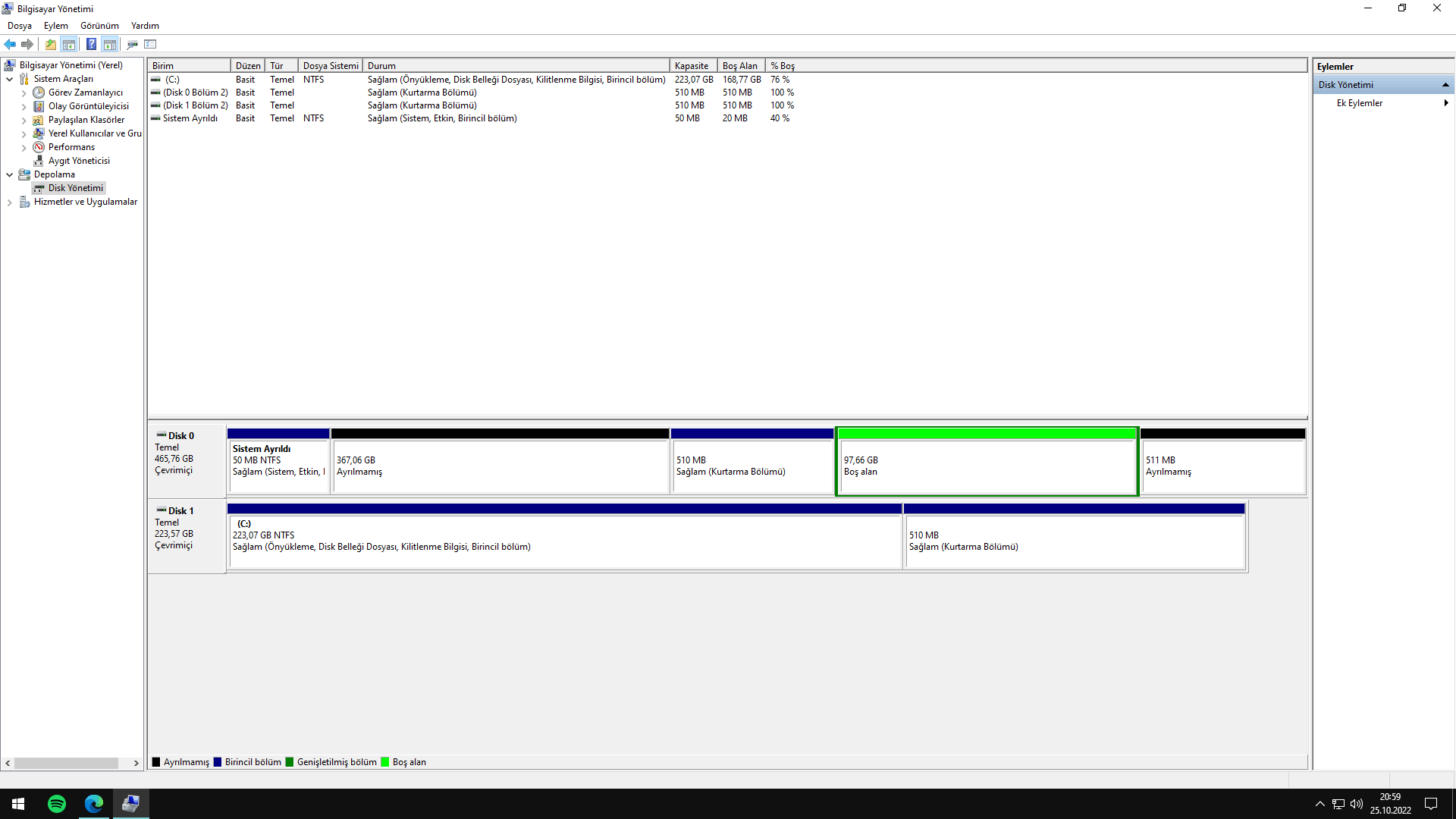
Task: Open the Görünüm menu
Action: [99, 26]
